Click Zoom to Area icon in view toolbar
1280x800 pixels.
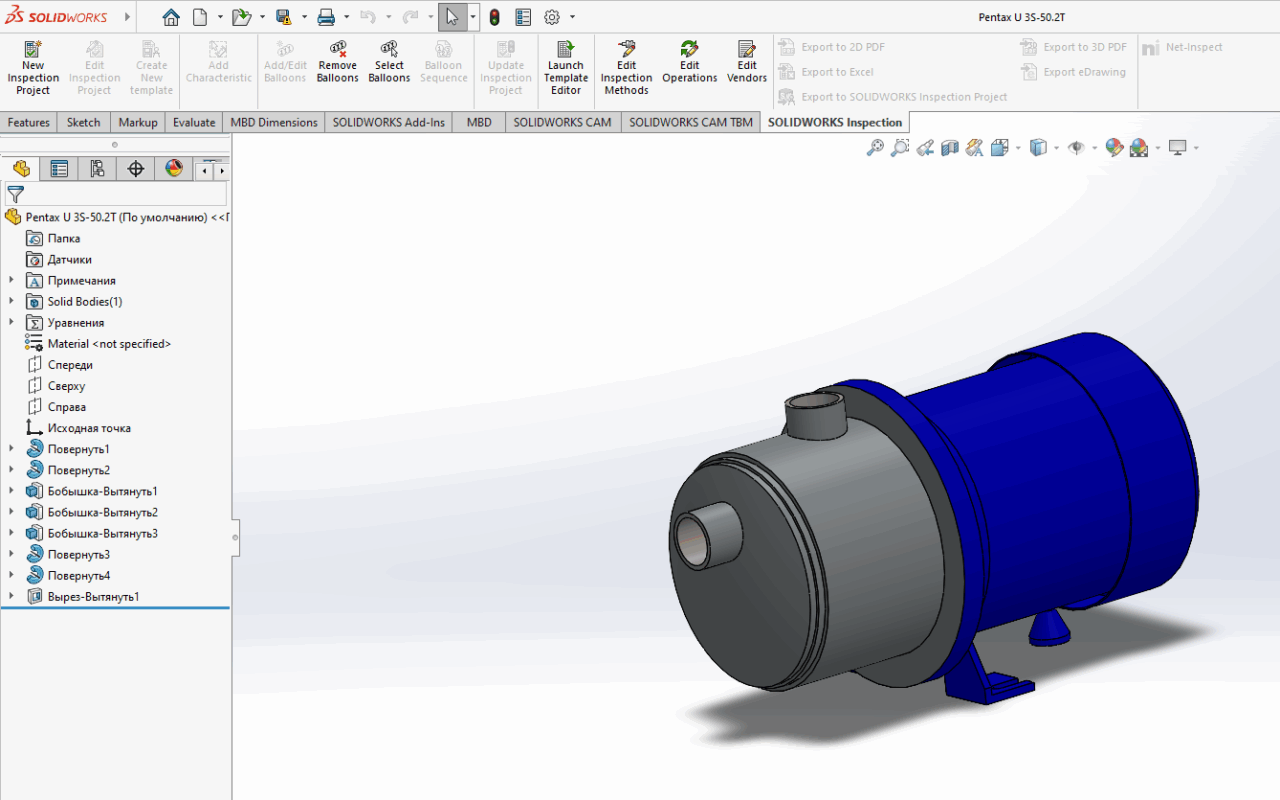pyautogui.click(x=900, y=148)
